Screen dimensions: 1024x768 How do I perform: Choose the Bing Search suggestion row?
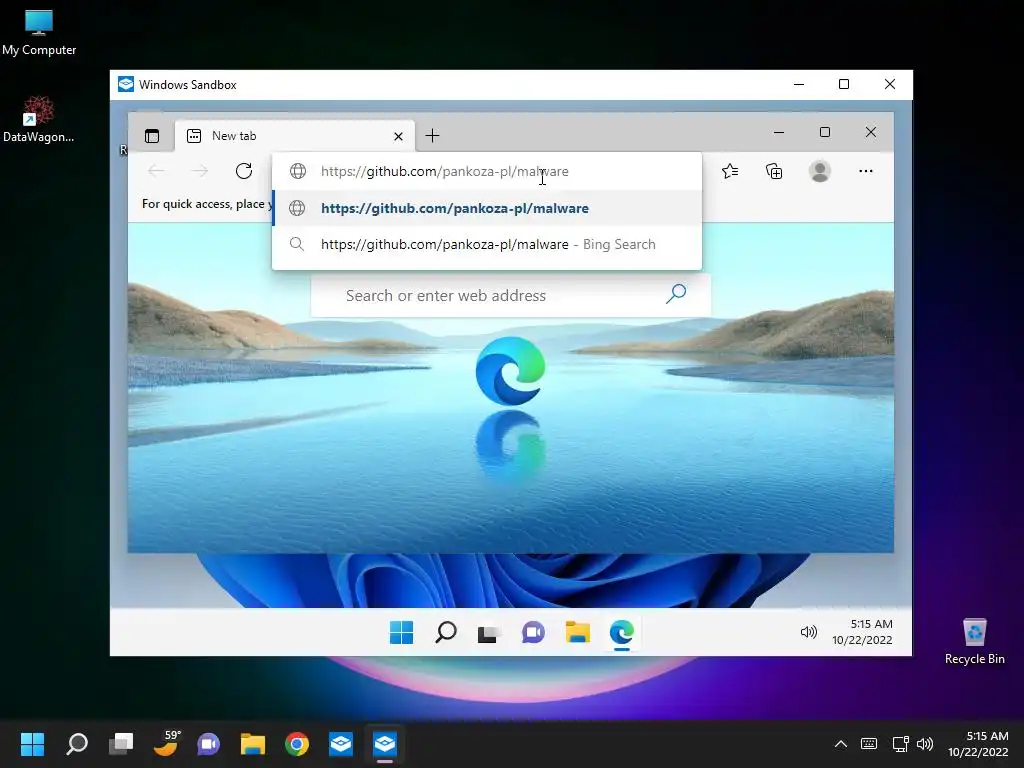pyautogui.click(x=487, y=244)
